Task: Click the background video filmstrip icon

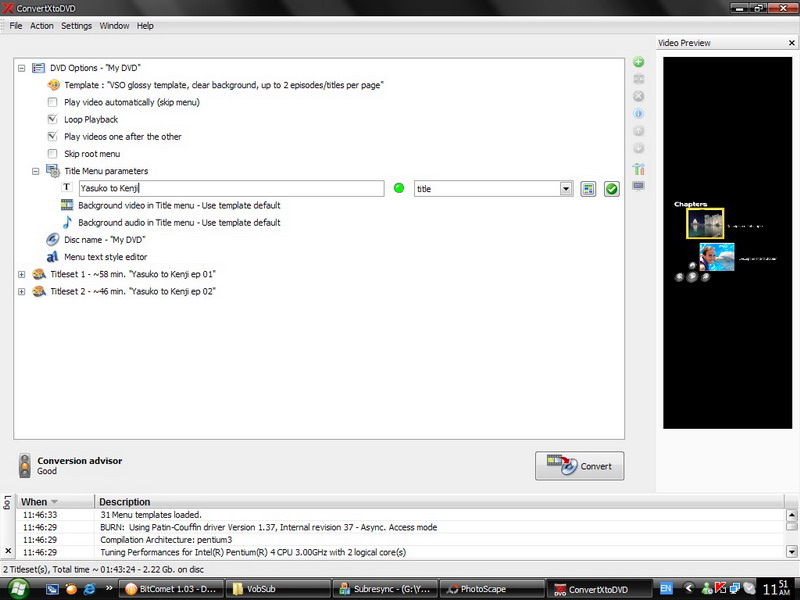Action: 67,205
